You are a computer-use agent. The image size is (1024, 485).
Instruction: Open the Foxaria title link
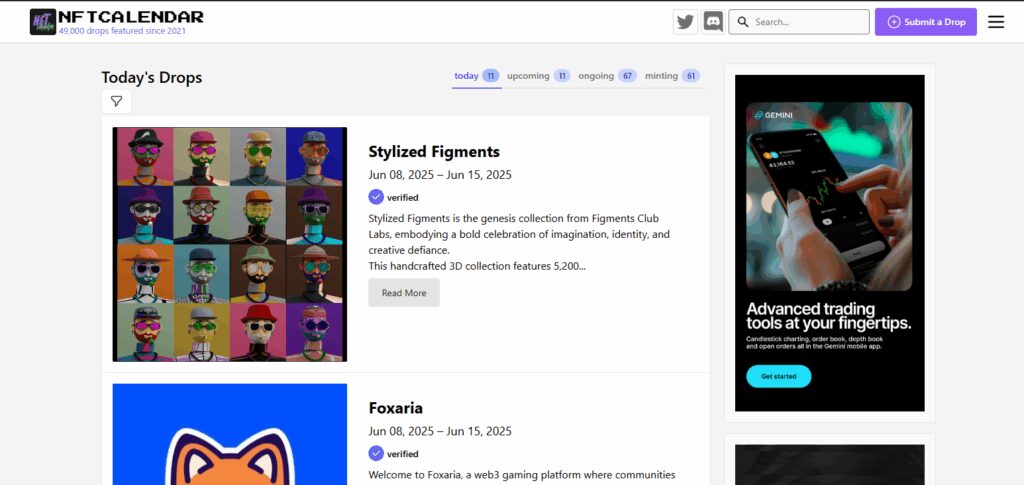[395, 408]
